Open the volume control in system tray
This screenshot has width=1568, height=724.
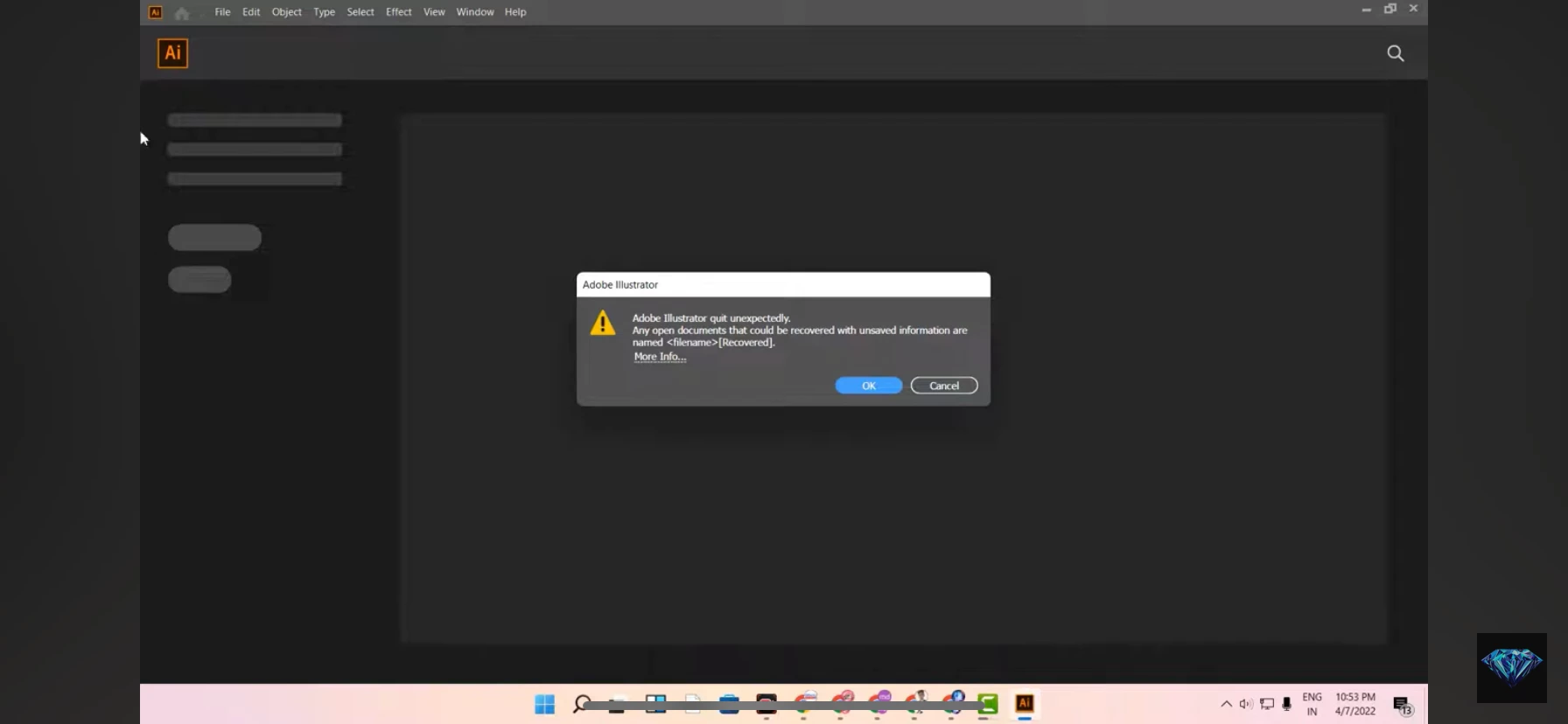click(1246, 704)
